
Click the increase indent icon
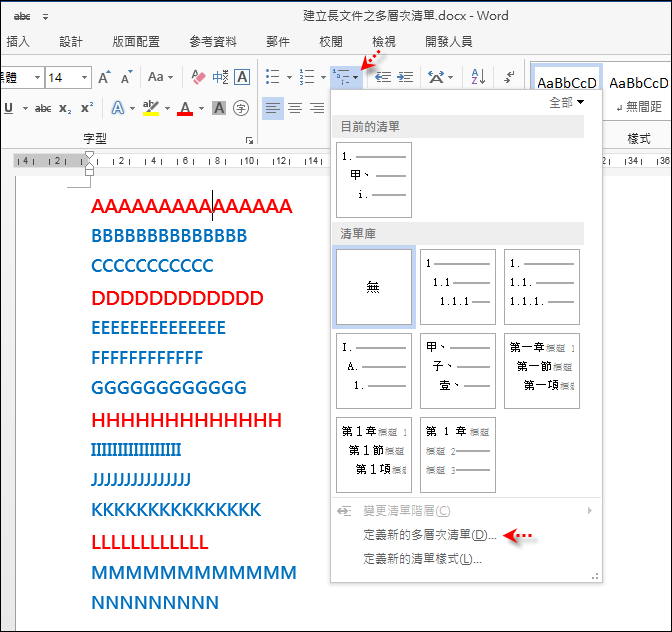(405, 77)
